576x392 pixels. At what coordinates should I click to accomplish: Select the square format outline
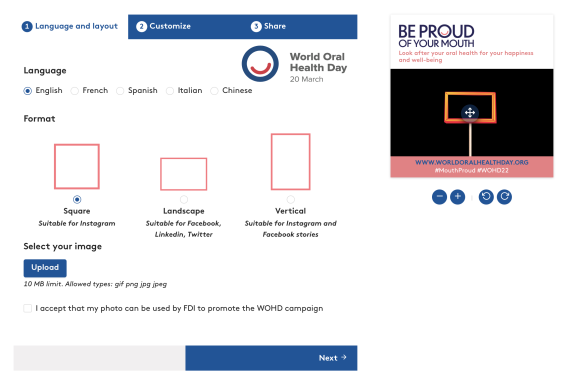pos(77,166)
